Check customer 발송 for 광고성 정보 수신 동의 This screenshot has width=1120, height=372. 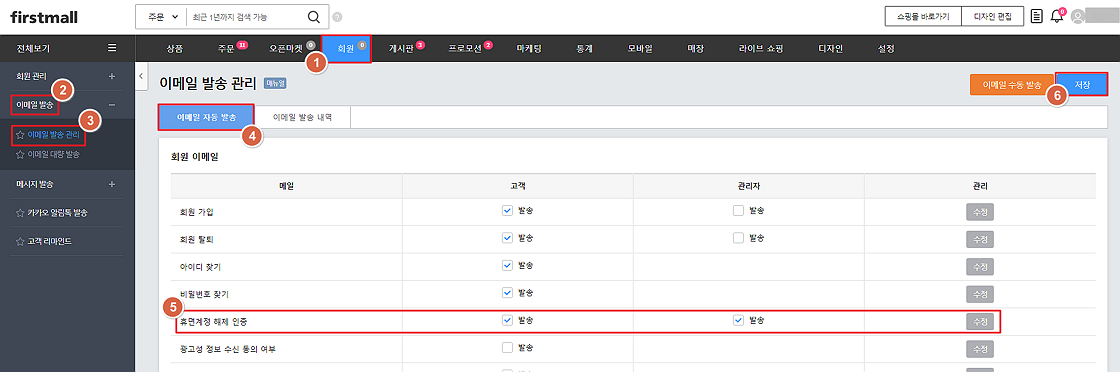tap(507, 348)
